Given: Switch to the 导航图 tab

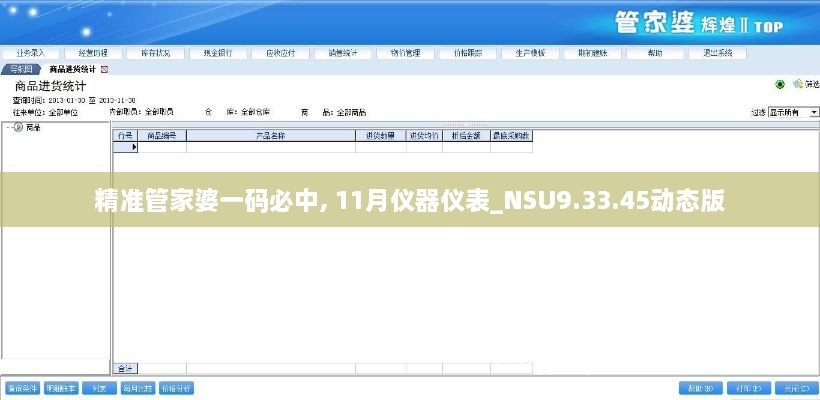Looking at the screenshot, I should [21, 69].
